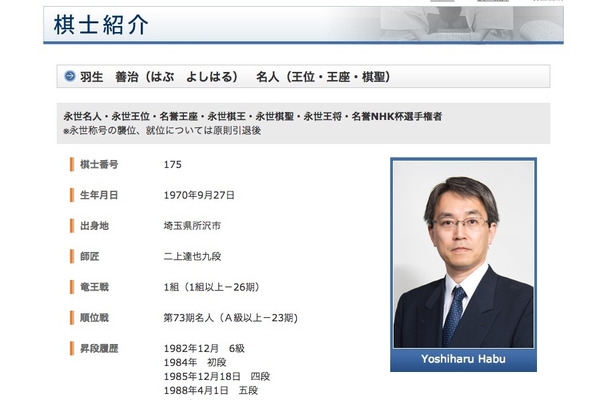Viewport: 610px width, 400px height.
Task: Click the banner image beside 棋士紹介
Action: [472, 24]
